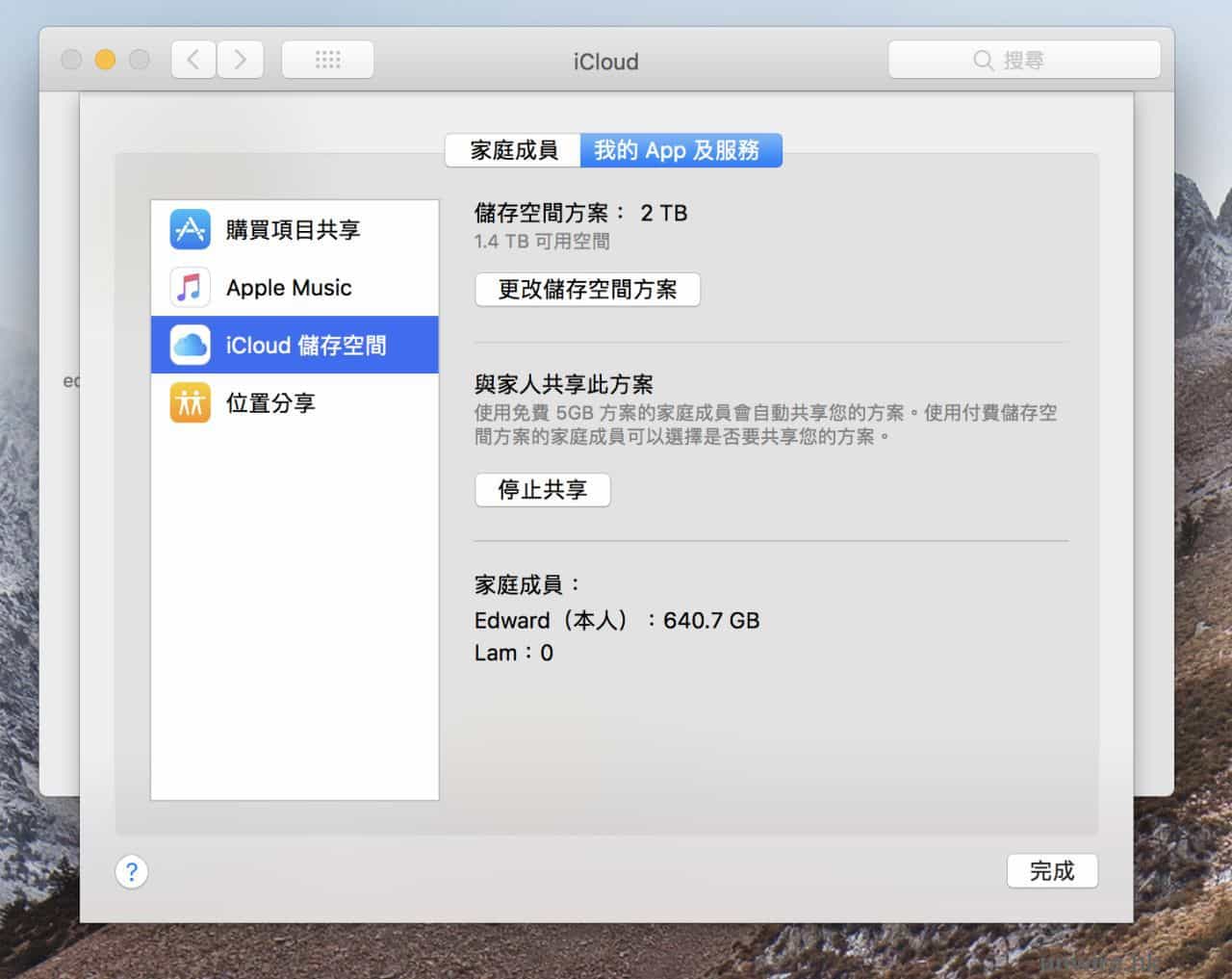Click the Lam family member entry
The image size is (1232, 979).
(x=513, y=654)
